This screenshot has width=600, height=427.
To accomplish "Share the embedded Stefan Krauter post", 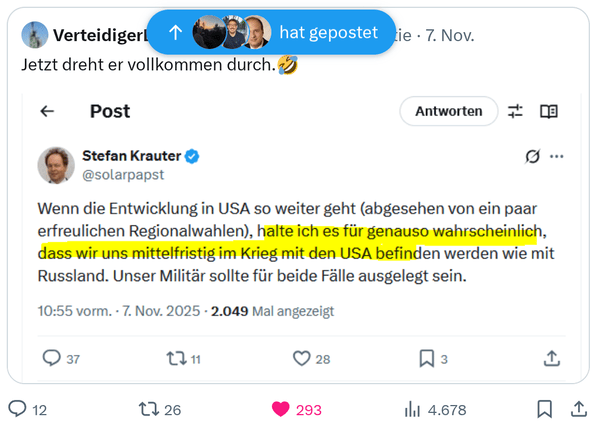I will [x=551, y=357].
